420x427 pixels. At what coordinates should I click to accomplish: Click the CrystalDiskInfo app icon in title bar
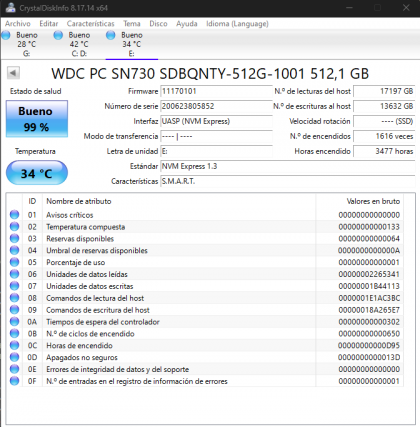[x=10, y=8]
